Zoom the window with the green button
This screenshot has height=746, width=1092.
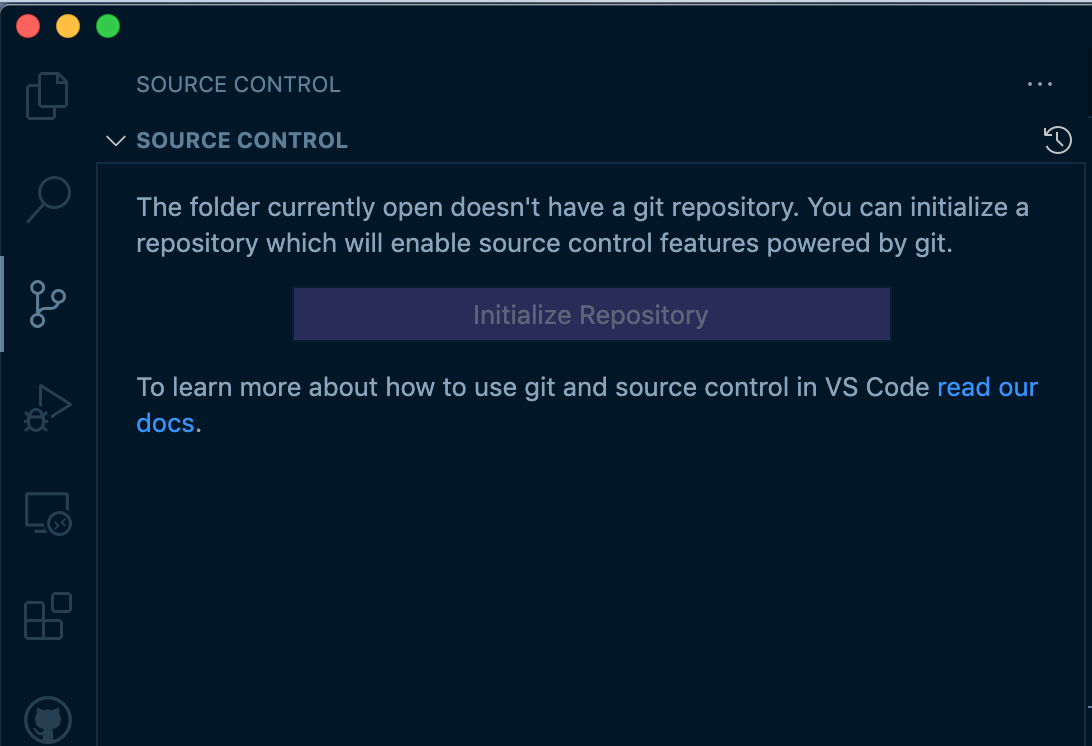pos(107,26)
